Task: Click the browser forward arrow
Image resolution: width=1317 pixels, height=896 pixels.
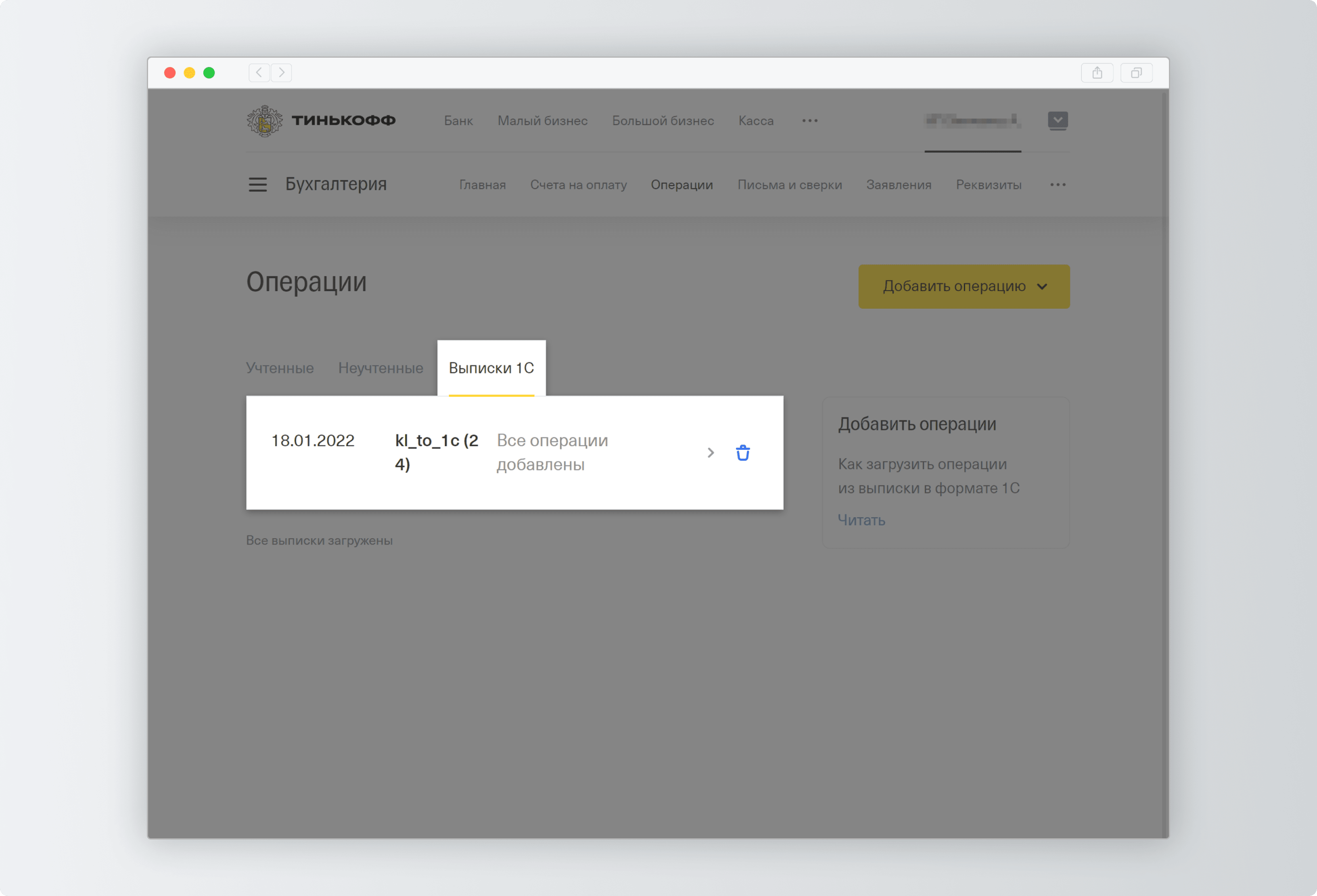Action: pos(282,73)
